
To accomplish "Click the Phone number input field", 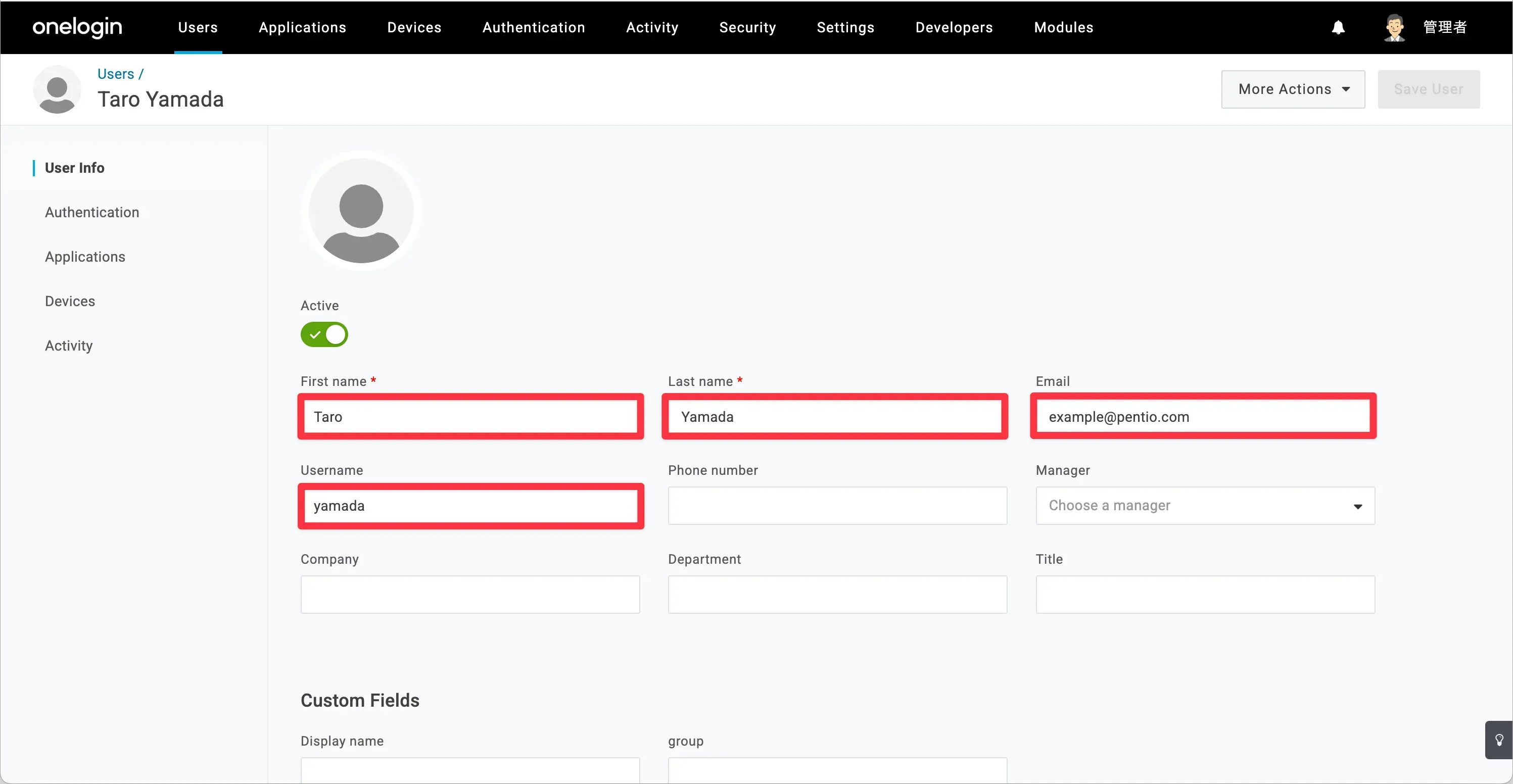I will (x=837, y=506).
